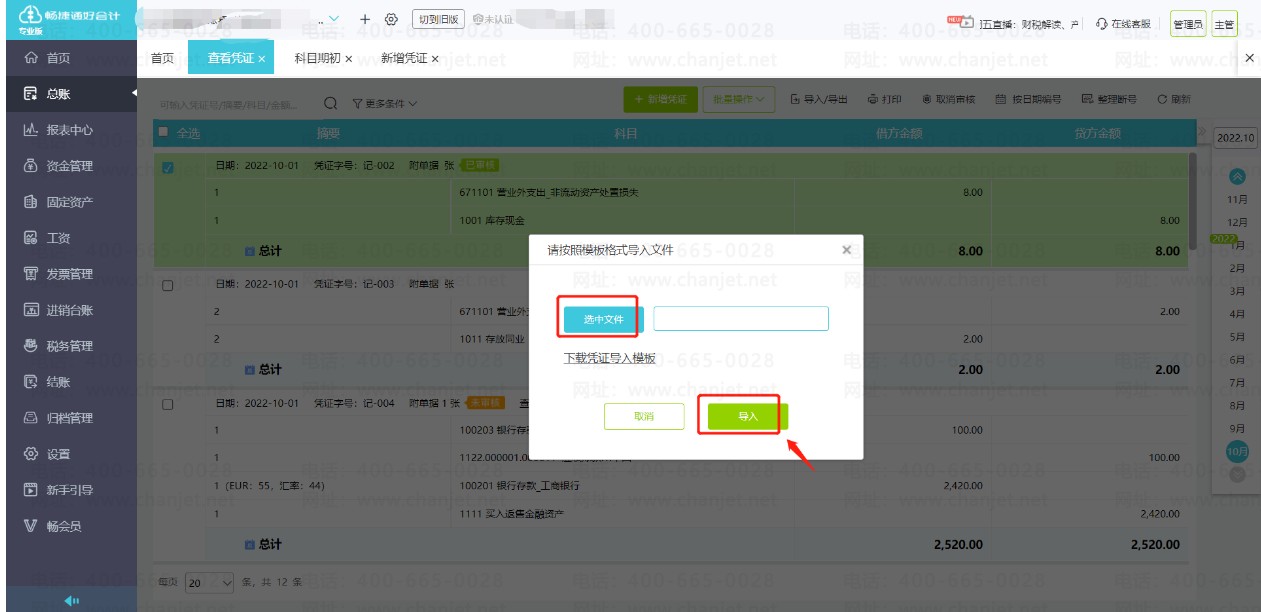Close the 新增凭证 tab
This screenshot has height=612, width=1261.
(435, 60)
